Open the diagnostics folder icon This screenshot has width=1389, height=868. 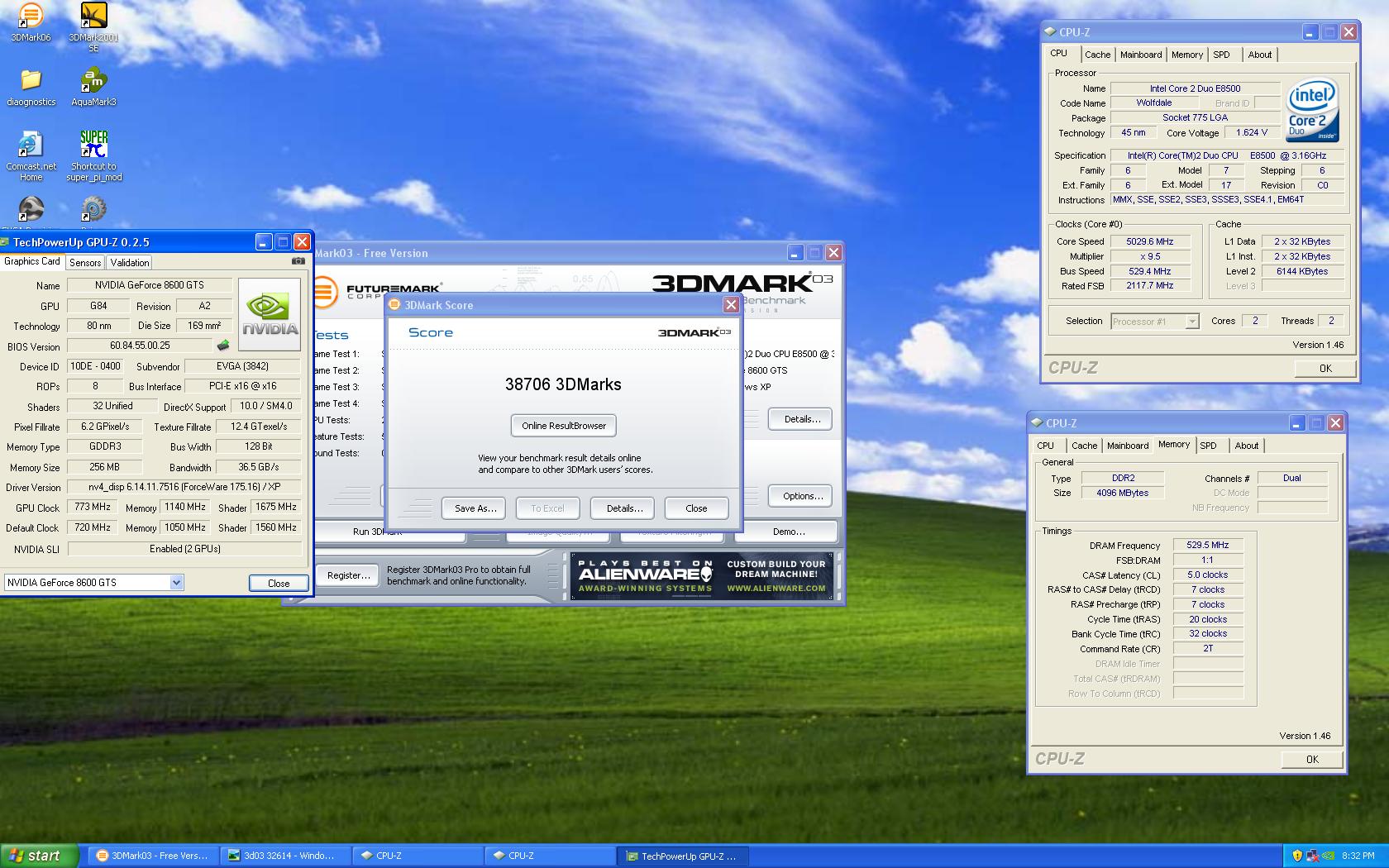(31, 88)
